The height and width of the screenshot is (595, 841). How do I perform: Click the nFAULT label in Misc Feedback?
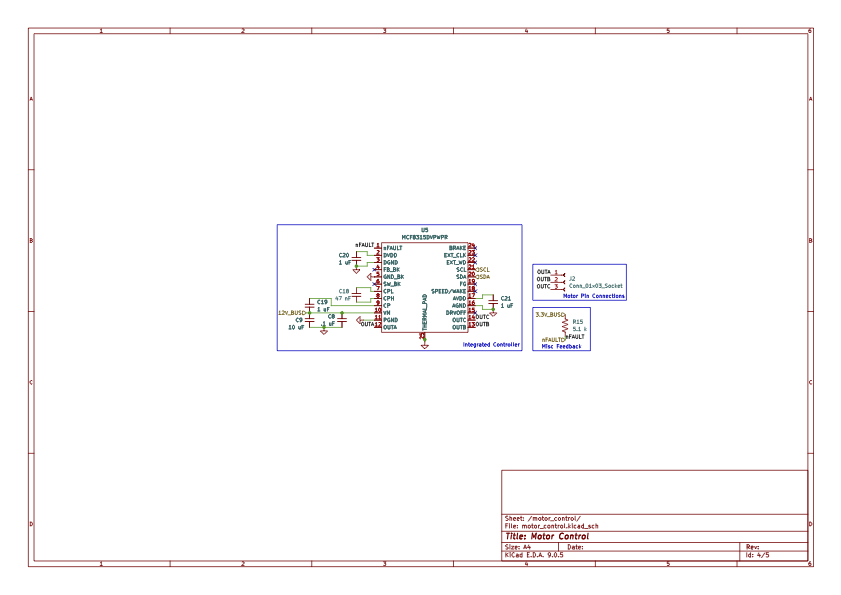tap(552, 340)
